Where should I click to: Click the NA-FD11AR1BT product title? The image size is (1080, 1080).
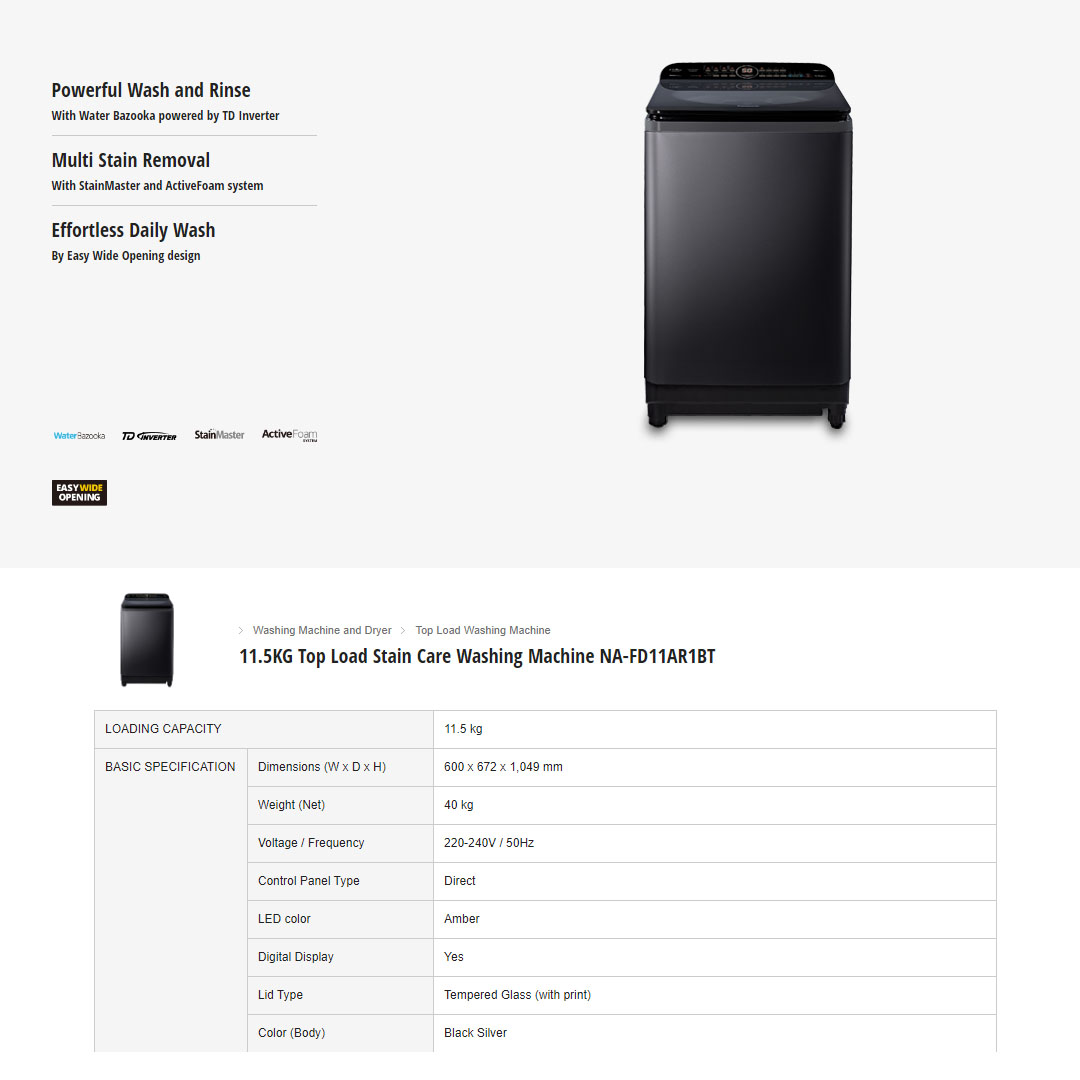click(477, 657)
